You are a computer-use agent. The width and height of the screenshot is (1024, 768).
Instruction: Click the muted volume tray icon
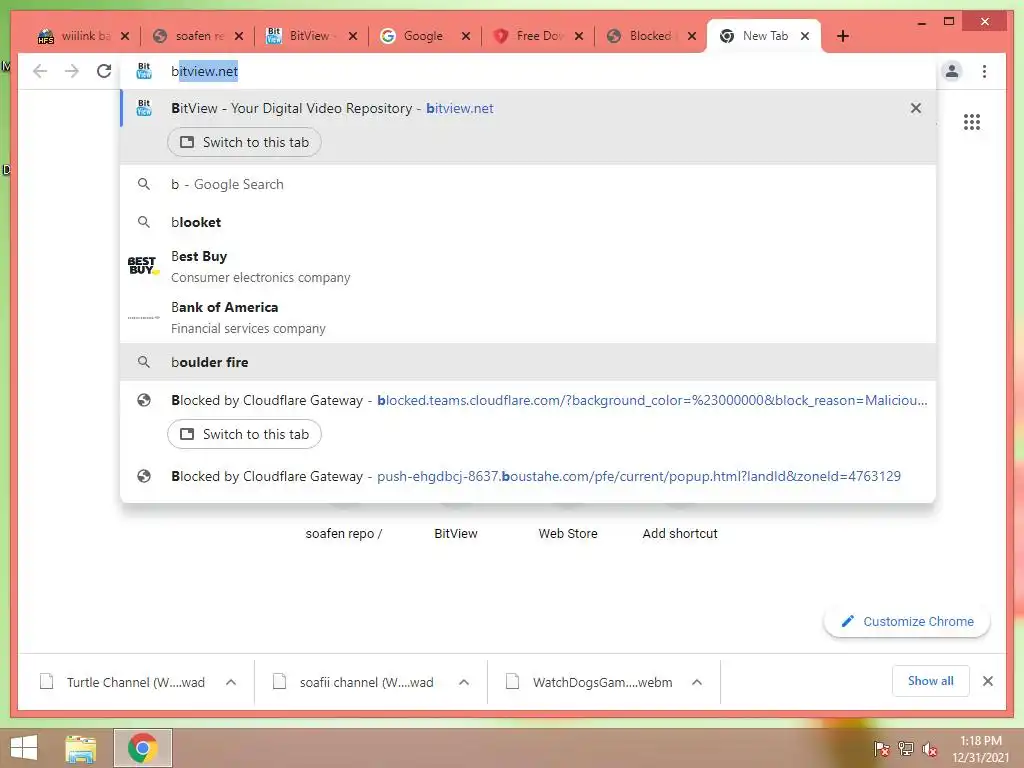(929, 748)
